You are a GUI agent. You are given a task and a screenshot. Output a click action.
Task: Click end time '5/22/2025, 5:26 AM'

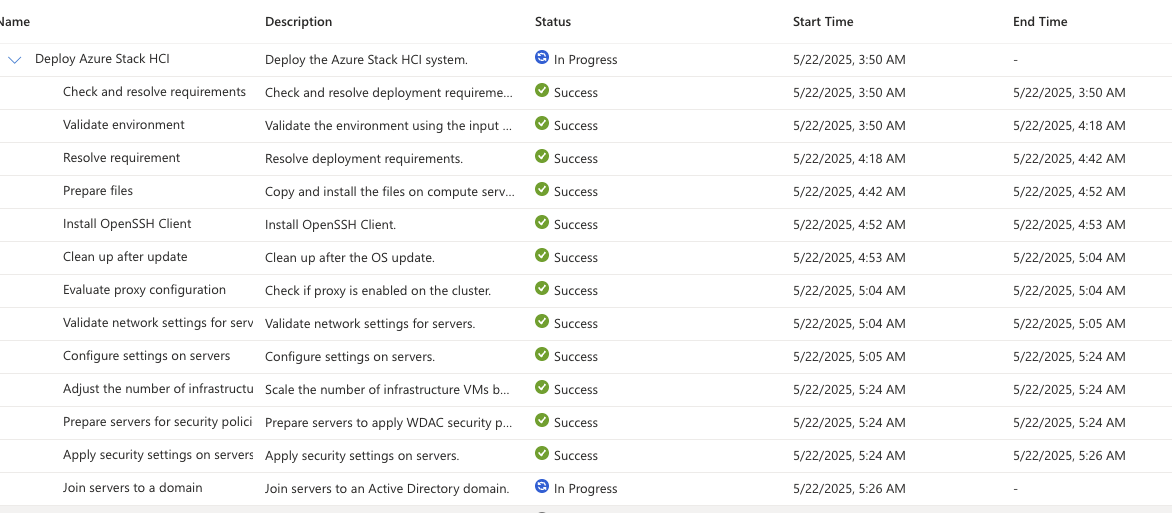click(x=1069, y=455)
